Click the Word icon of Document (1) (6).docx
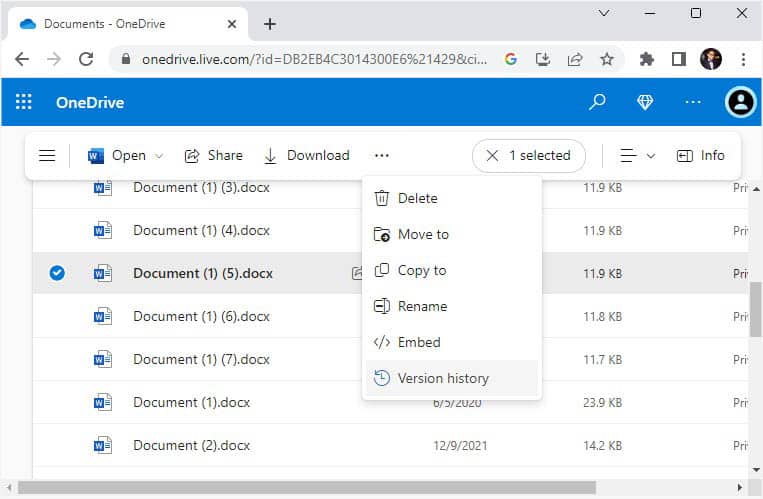 coord(102,316)
